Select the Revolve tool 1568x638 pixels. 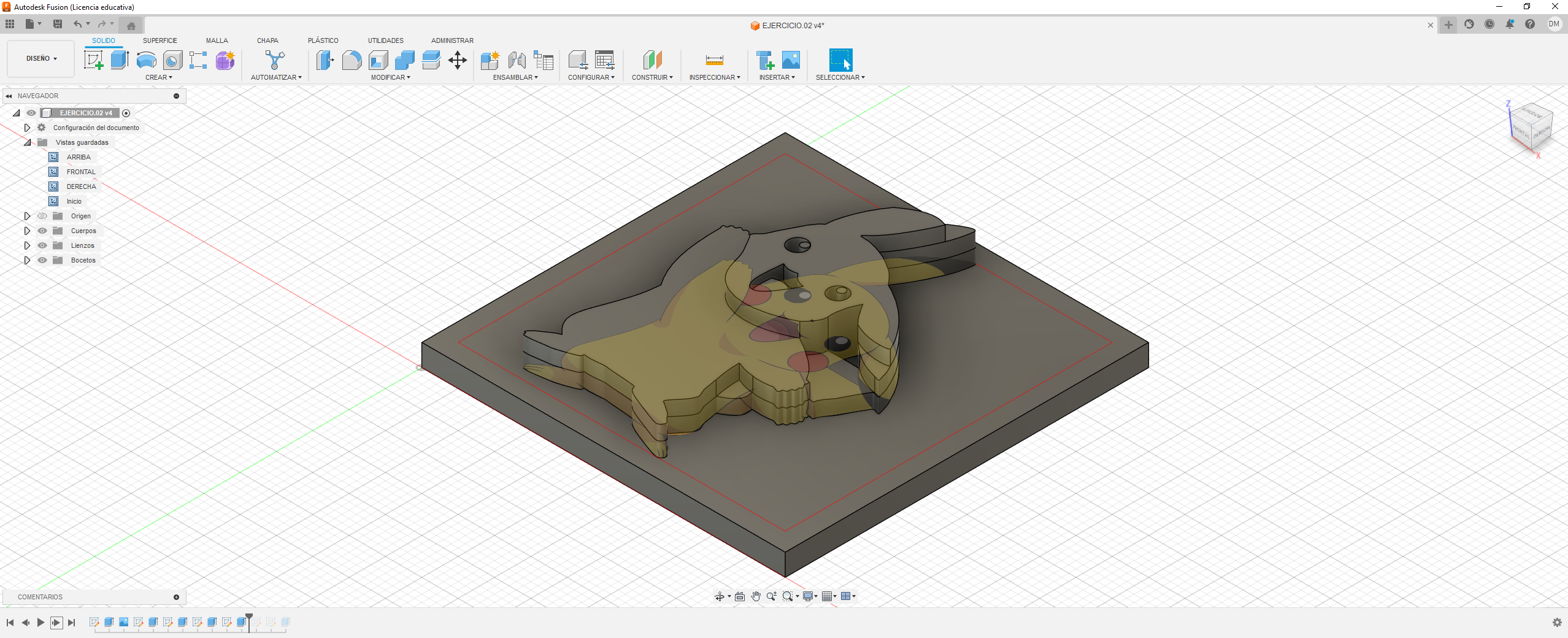point(146,60)
